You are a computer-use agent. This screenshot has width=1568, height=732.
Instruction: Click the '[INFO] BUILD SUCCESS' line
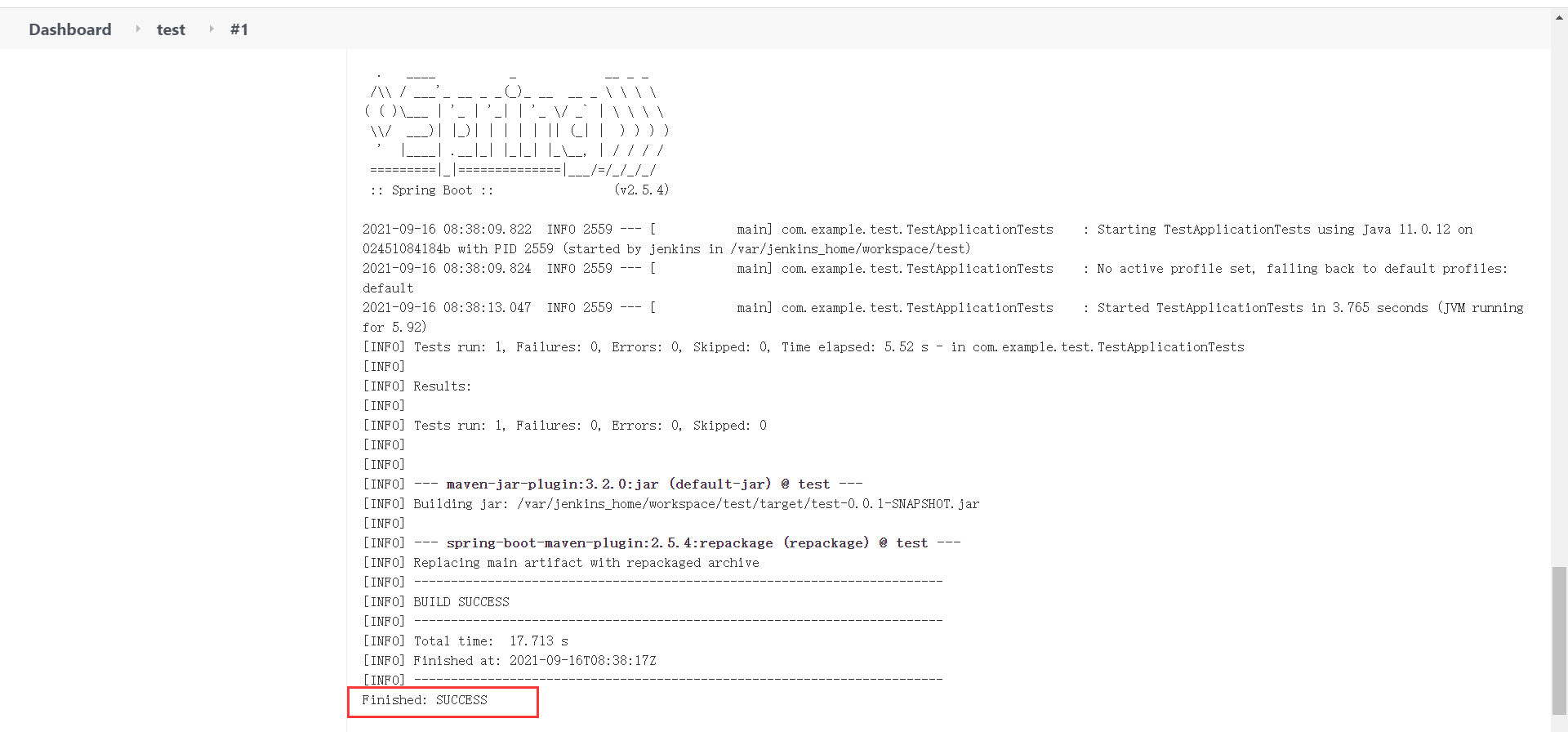point(436,602)
